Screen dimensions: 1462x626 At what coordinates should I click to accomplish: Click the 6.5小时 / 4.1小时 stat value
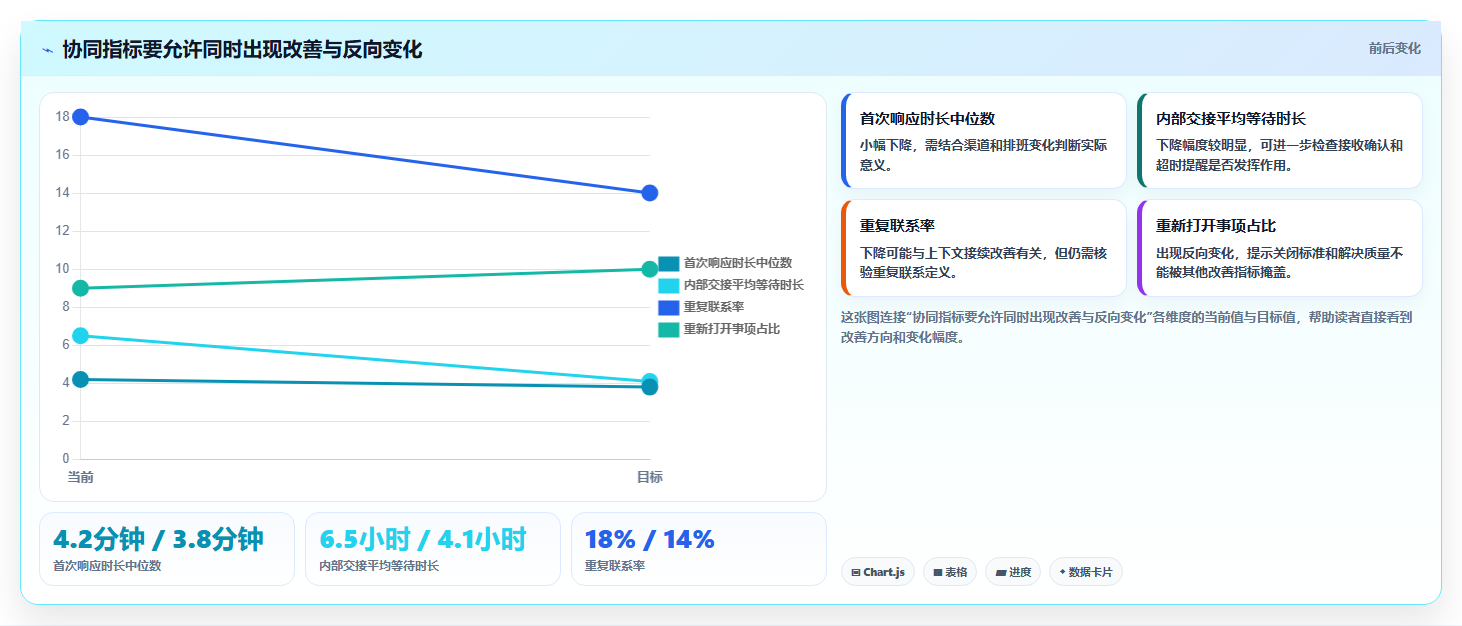(x=423, y=540)
